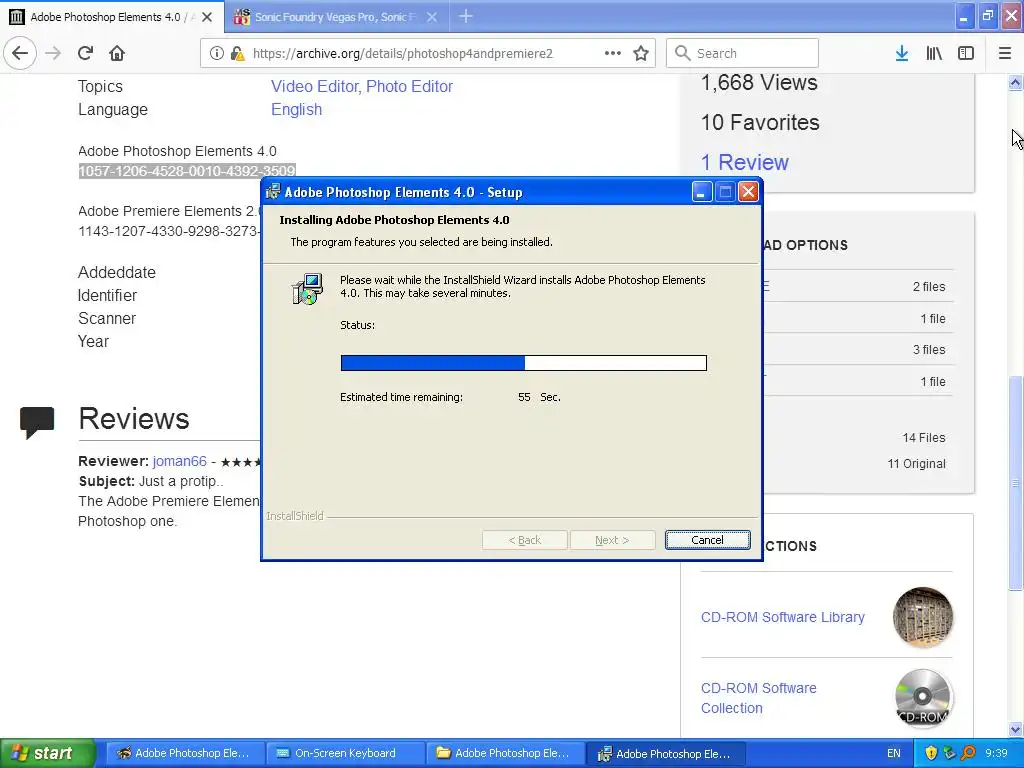Viewport: 1024px width, 768px height.
Task: Click the padlock warning icon in address bar
Action: coord(237,54)
